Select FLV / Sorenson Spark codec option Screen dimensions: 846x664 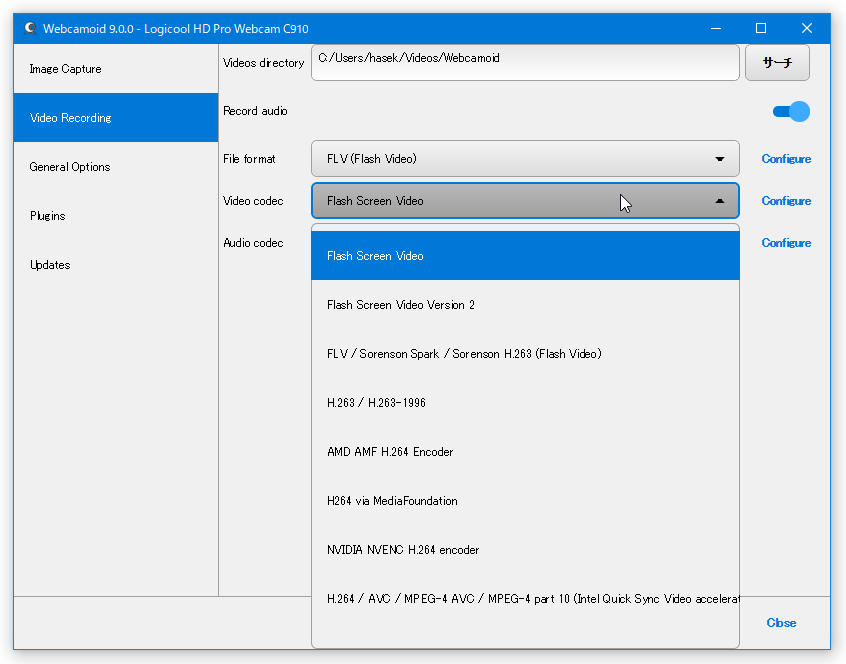point(525,354)
